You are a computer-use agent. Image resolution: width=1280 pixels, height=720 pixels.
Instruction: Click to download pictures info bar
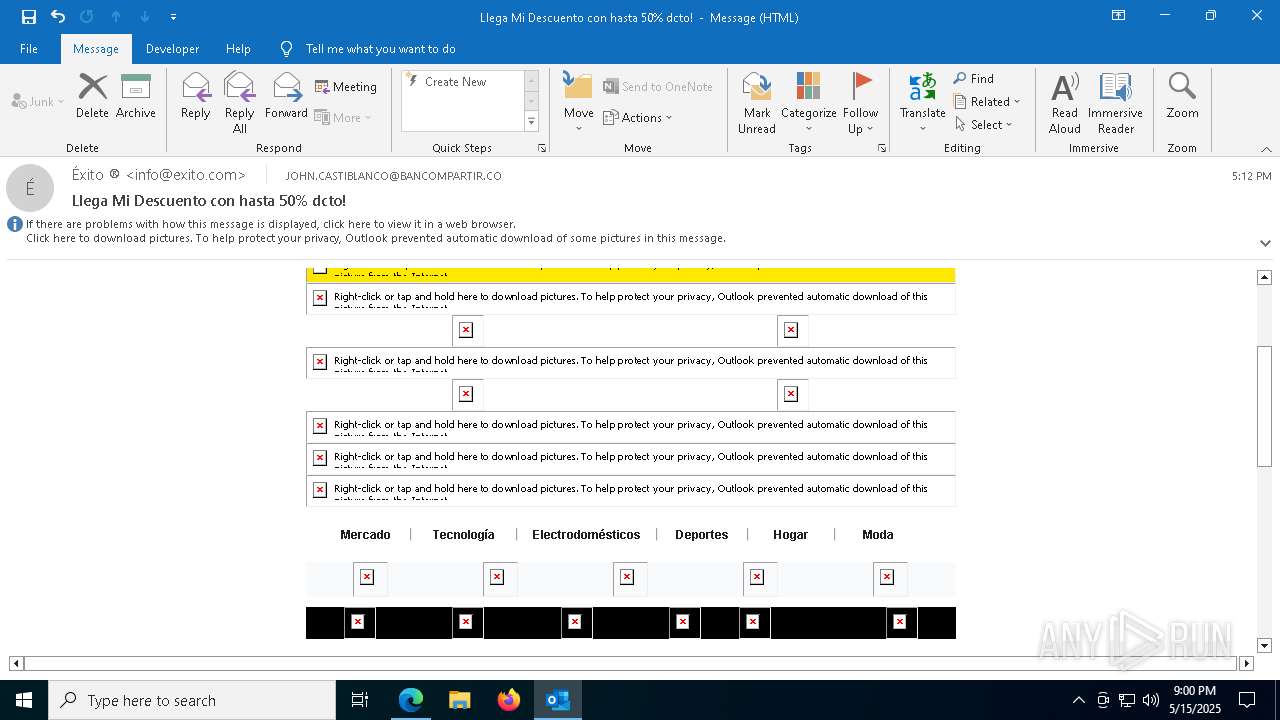[x=375, y=239]
